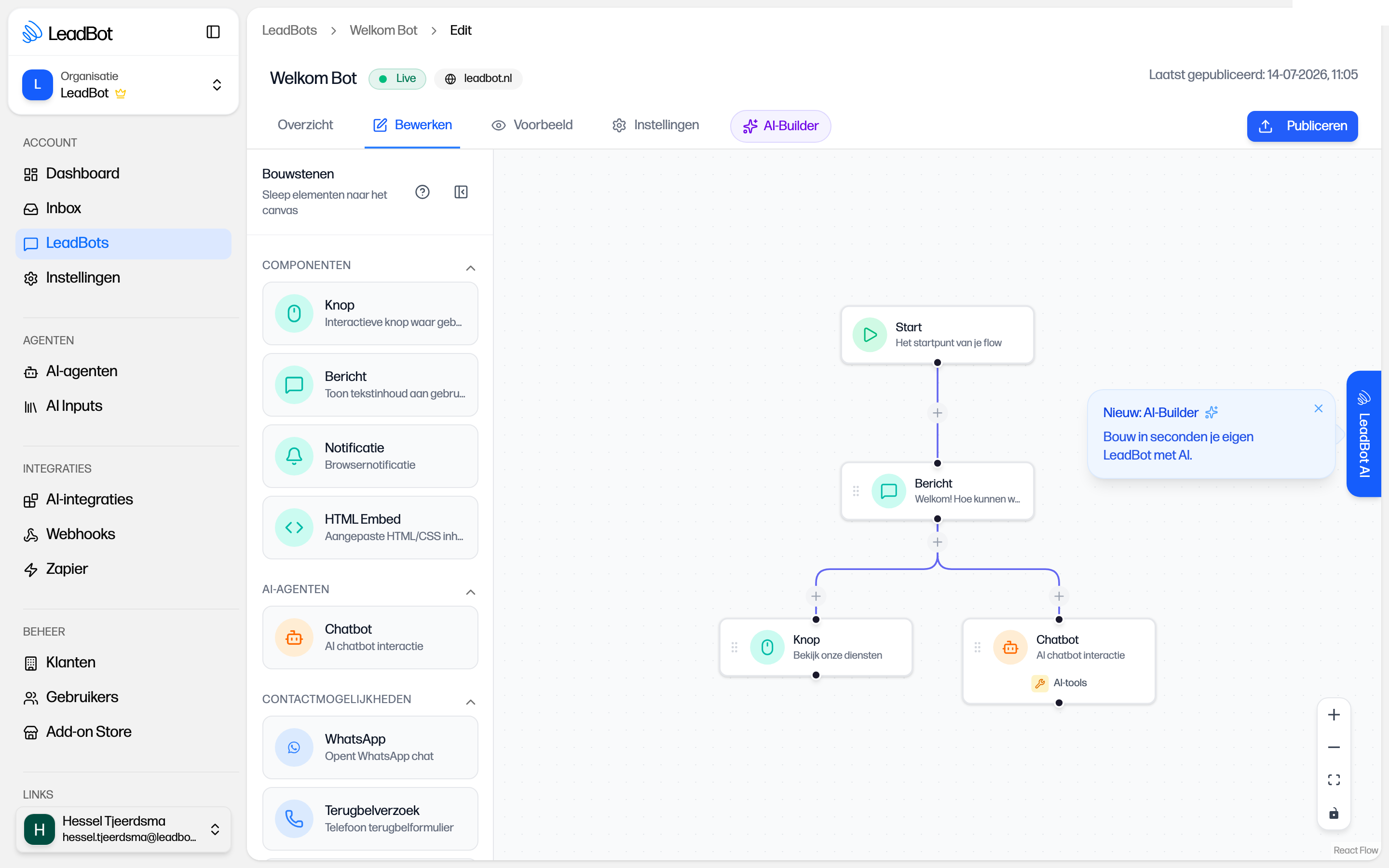1389x868 pixels.
Task: Collapse the Bouwstenen panel icon
Action: click(x=461, y=192)
